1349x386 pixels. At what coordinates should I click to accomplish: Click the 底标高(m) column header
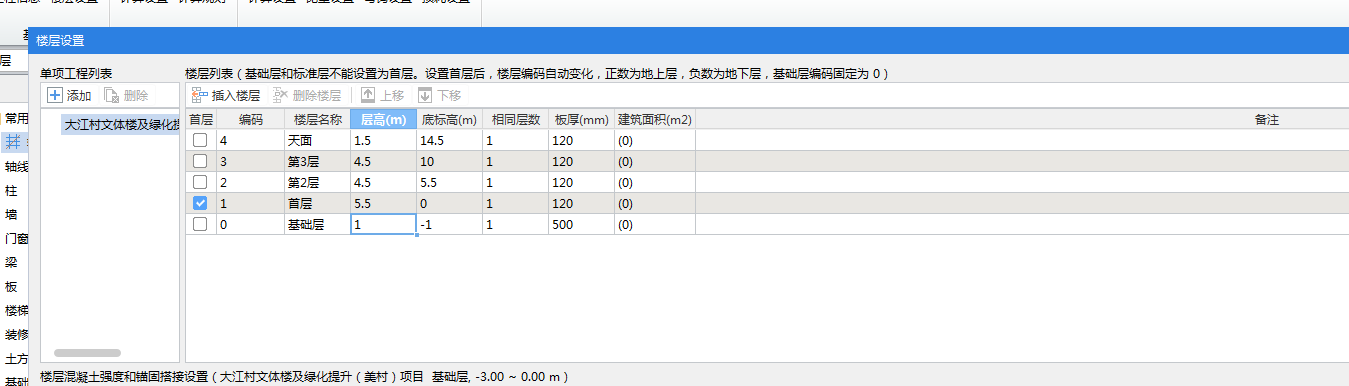click(450, 120)
